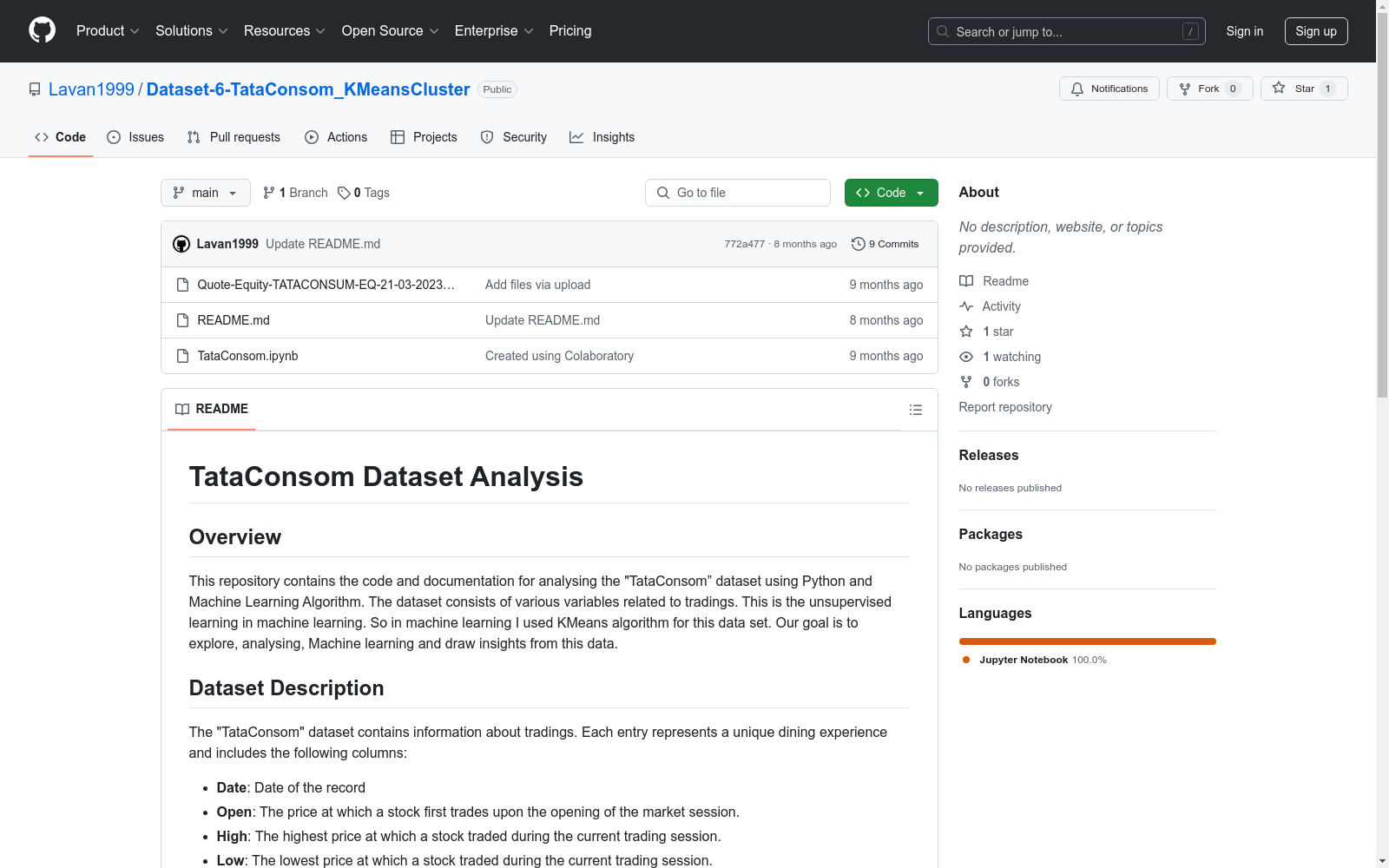Switch to the Pull requests tab
The width and height of the screenshot is (1389, 868).
coord(234,137)
